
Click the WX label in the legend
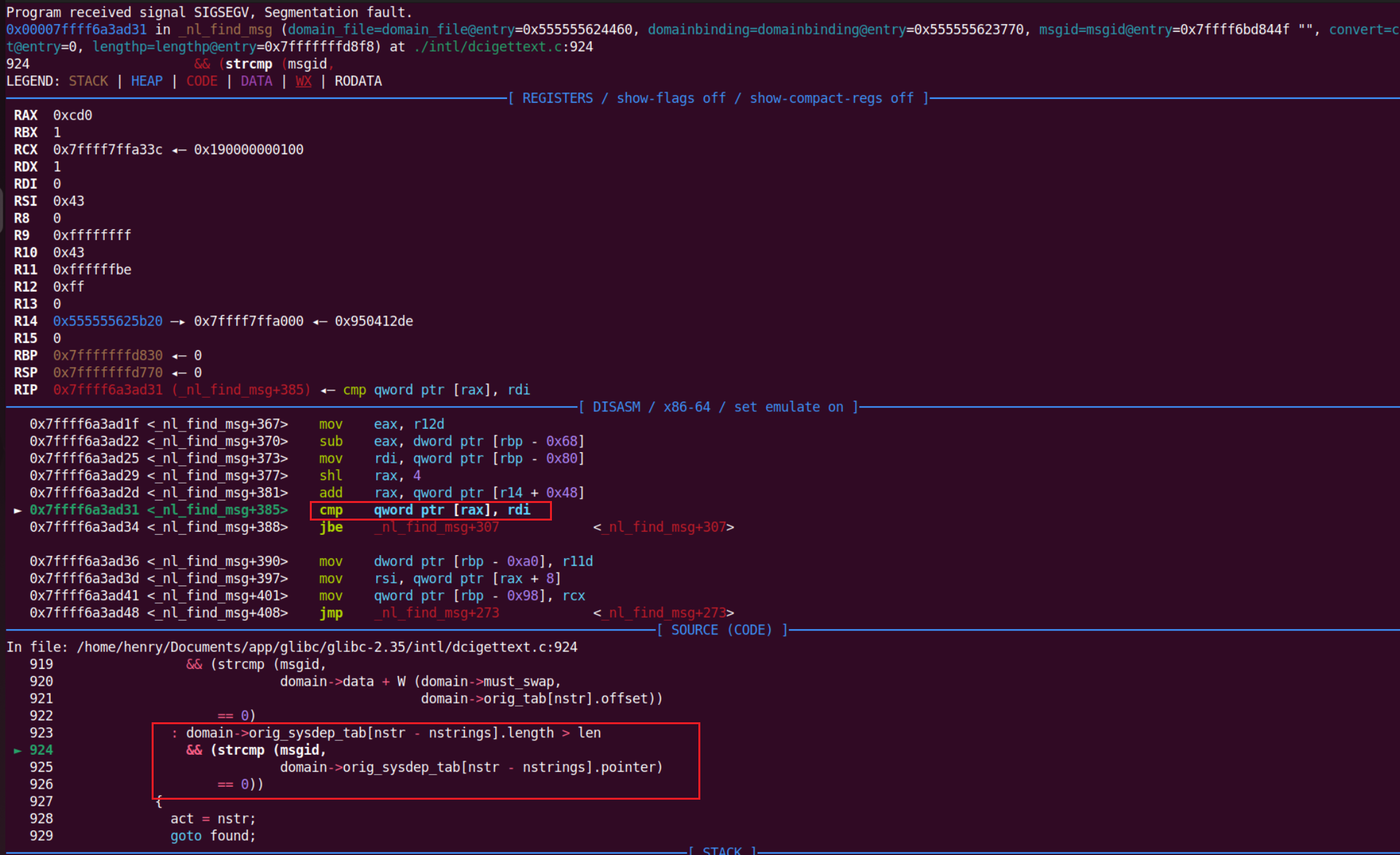point(303,81)
